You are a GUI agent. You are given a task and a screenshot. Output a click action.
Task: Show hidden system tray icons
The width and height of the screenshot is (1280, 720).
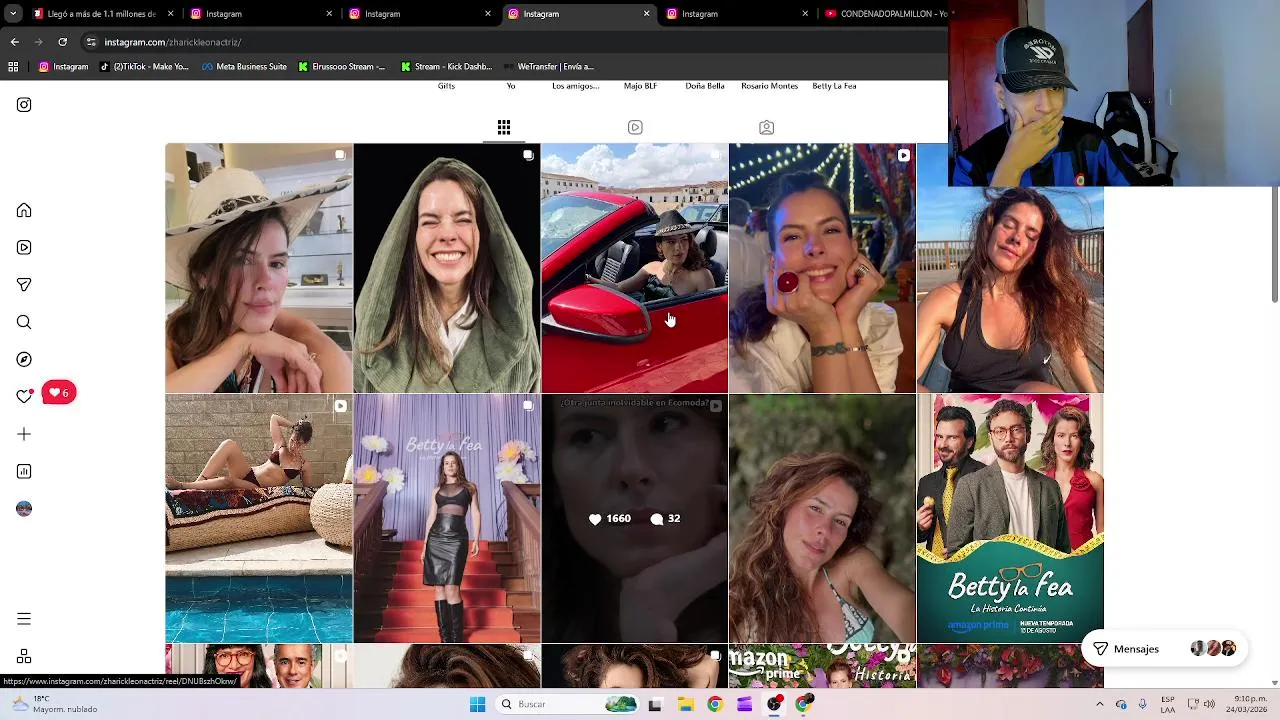tap(1099, 704)
